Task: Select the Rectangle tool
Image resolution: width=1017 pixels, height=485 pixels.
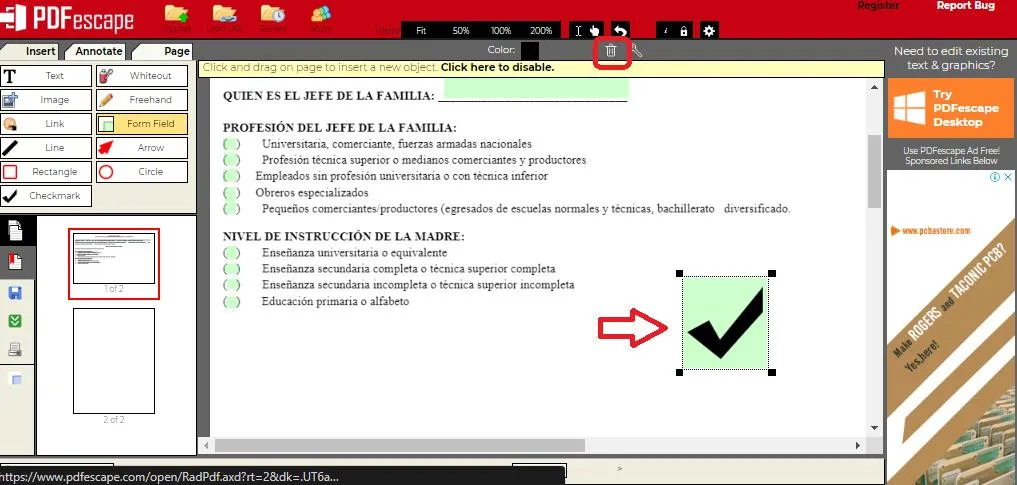Action: (46, 172)
